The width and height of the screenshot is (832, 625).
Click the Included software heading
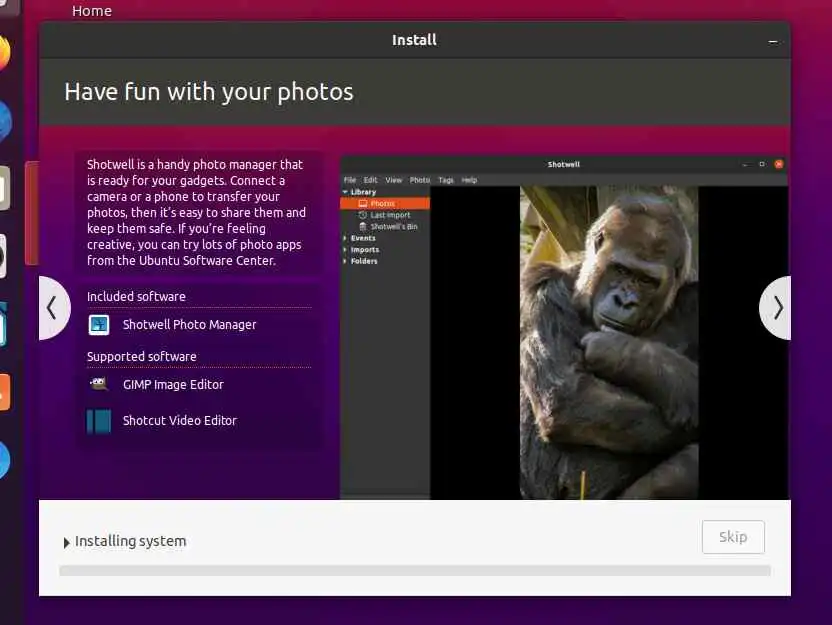136,297
